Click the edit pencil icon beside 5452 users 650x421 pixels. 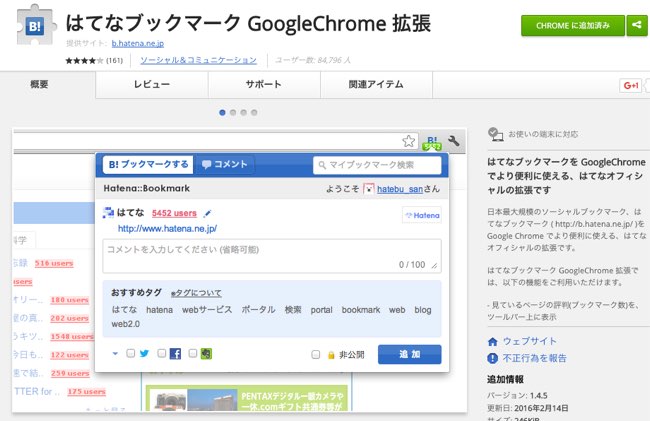(x=207, y=213)
